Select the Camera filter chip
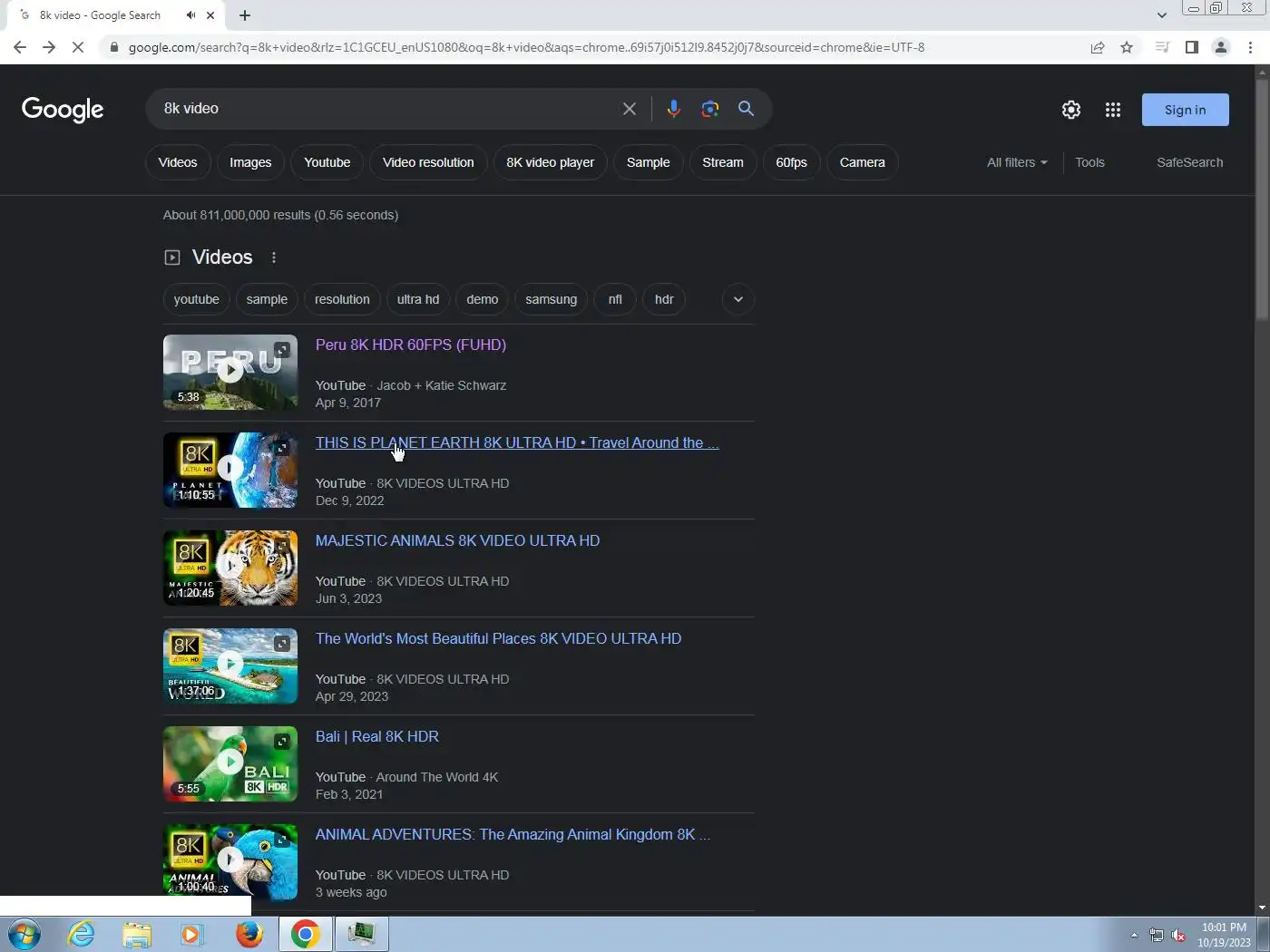1270x952 pixels. [862, 162]
